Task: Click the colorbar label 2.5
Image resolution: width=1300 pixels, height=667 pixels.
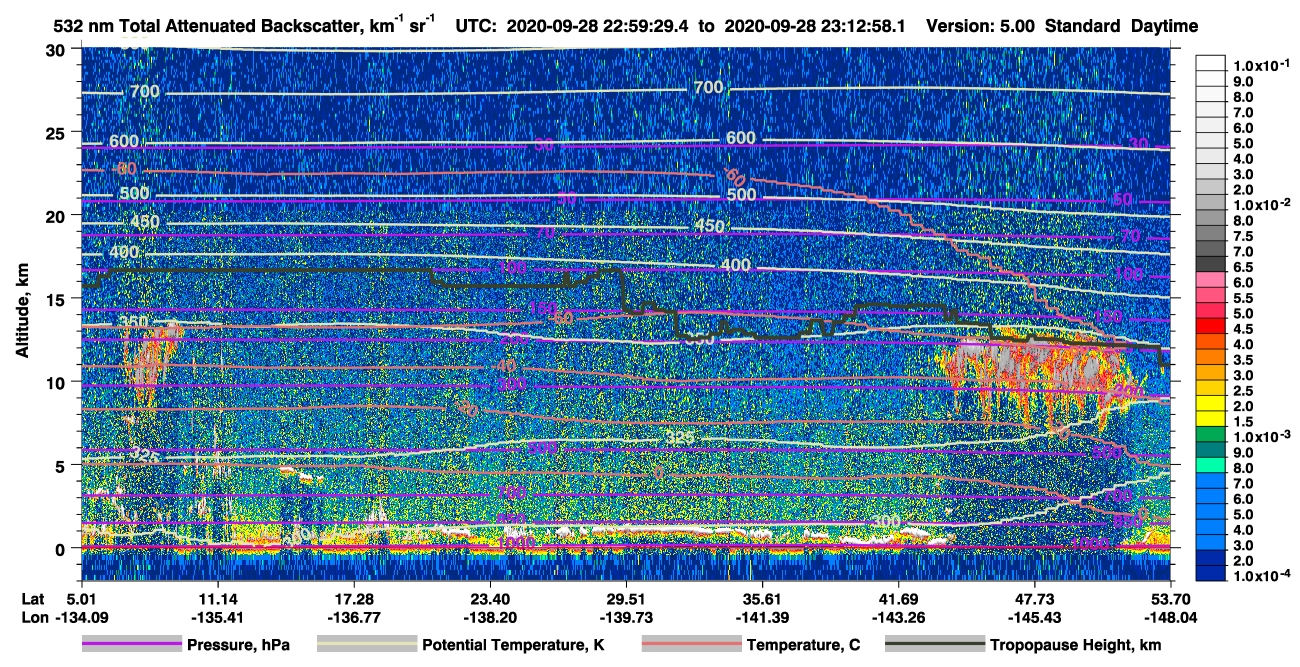Action: coord(1243,390)
